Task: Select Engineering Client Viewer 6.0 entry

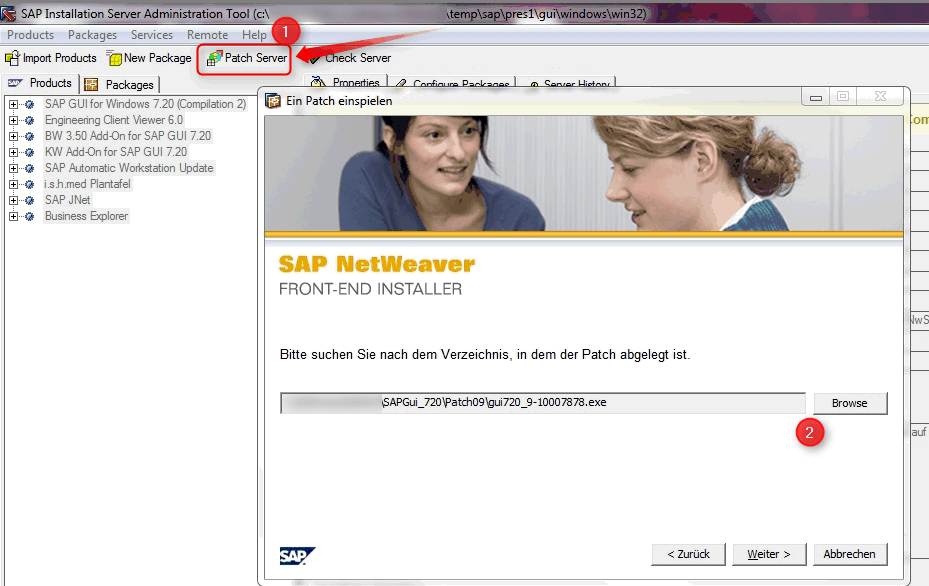Action: (114, 120)
